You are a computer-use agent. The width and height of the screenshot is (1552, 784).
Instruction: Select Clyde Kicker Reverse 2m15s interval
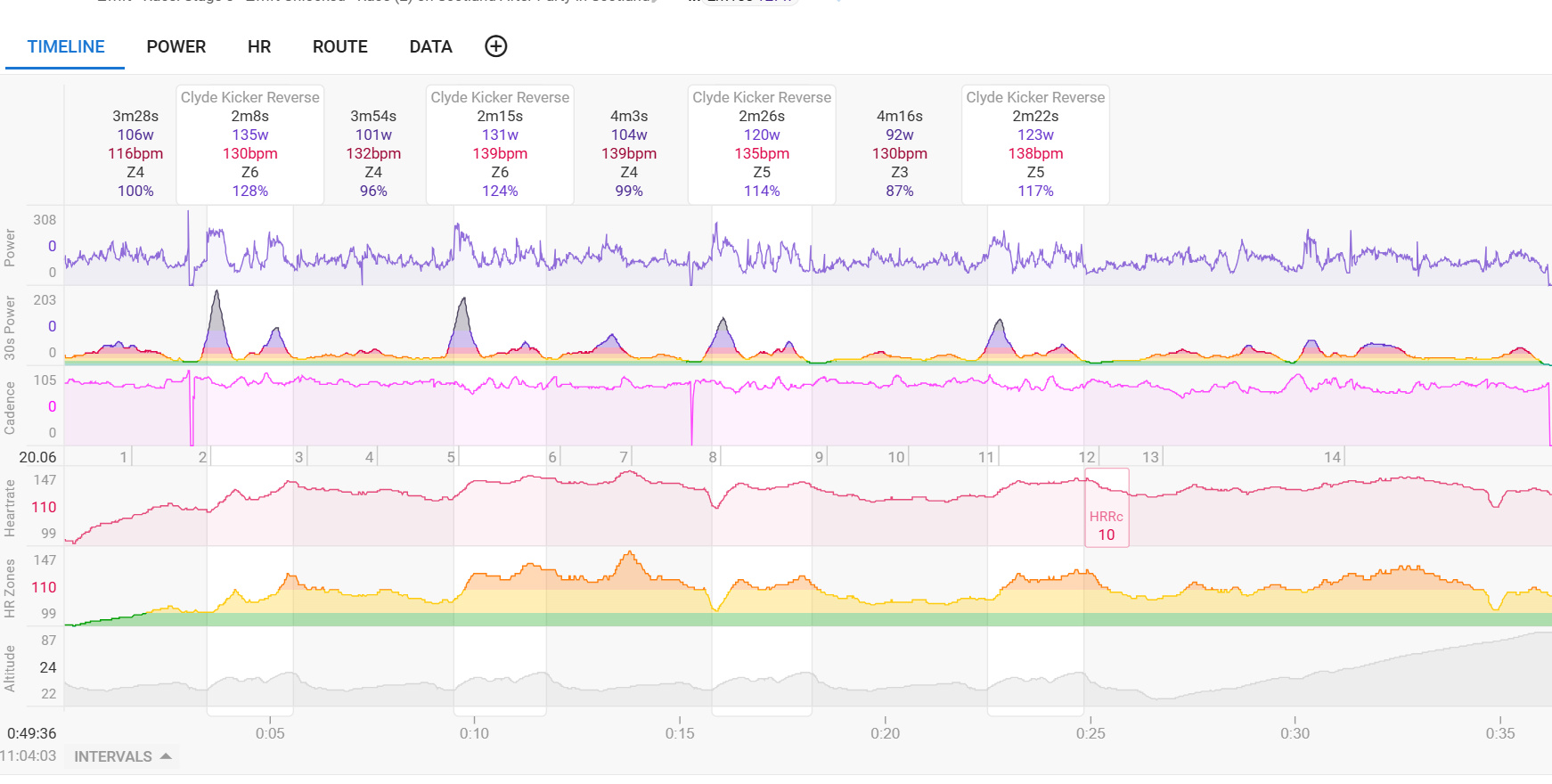[x=500, y=144]
